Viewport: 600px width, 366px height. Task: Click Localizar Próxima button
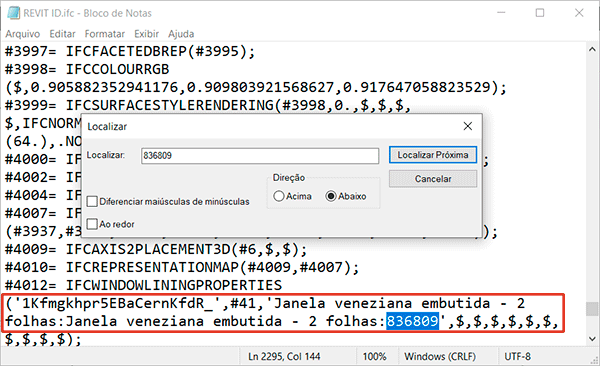[x=433, y=155]
